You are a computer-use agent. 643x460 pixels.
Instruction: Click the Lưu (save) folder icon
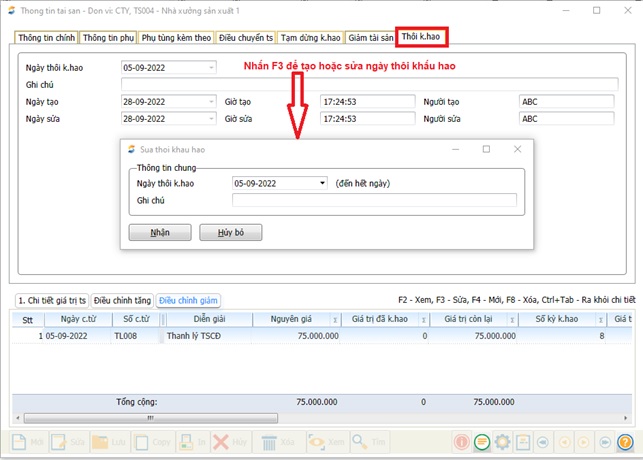click(100, 441)
